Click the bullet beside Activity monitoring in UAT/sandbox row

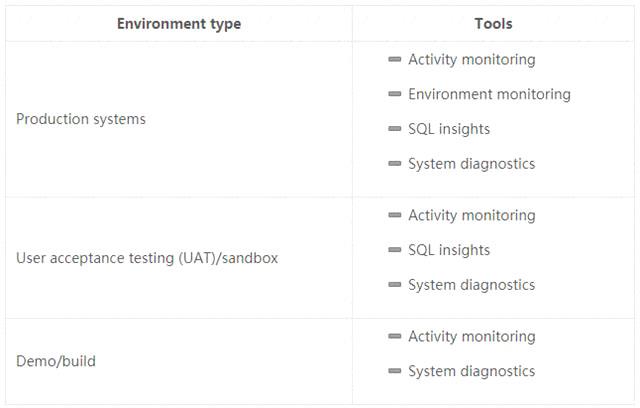pyautogui.click(x=394, y=215)
